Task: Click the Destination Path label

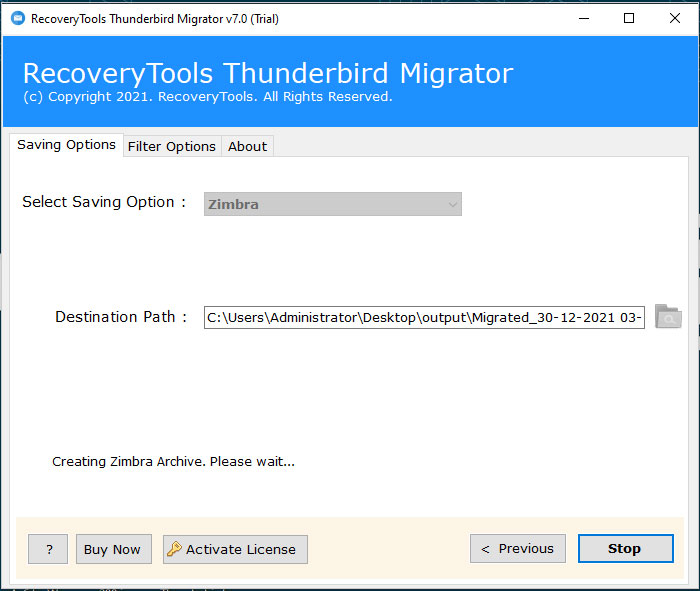Action: pos(121,317)
